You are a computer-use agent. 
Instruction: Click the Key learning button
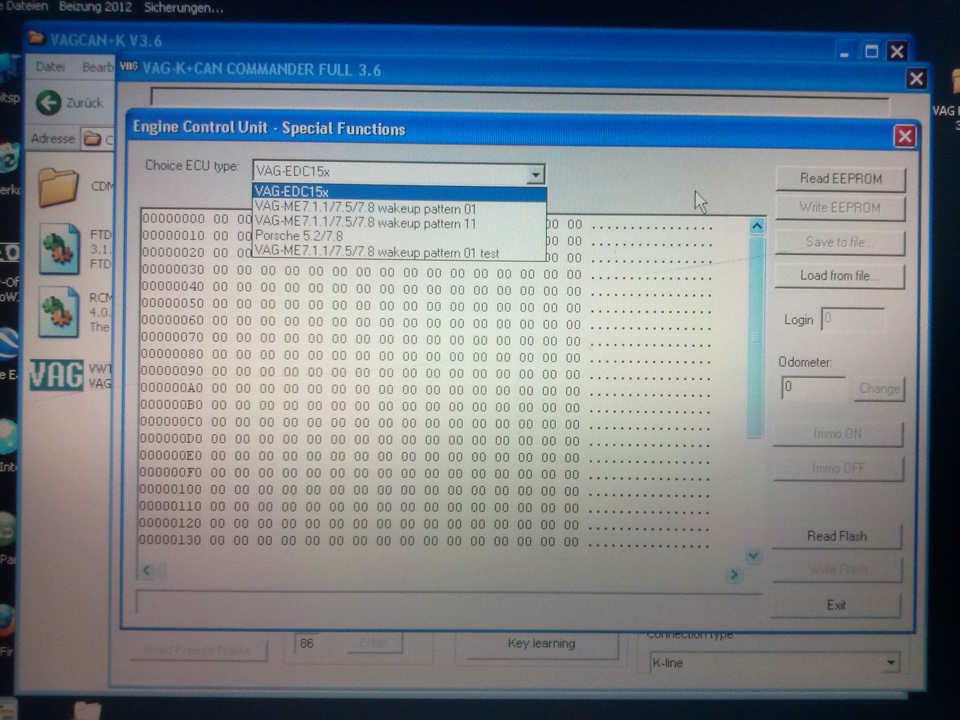tap(541, 644)
